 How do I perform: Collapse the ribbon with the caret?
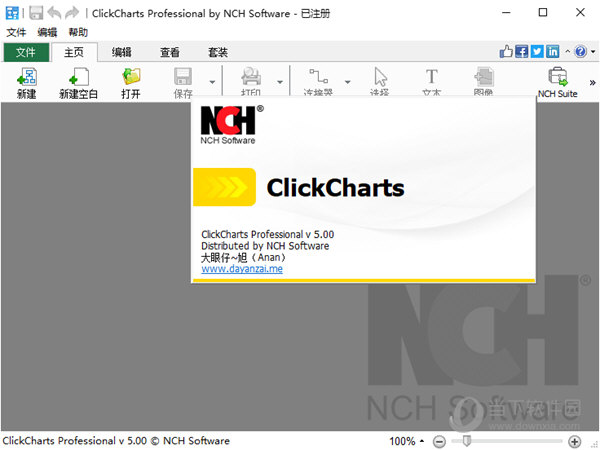tap(567, 51)
